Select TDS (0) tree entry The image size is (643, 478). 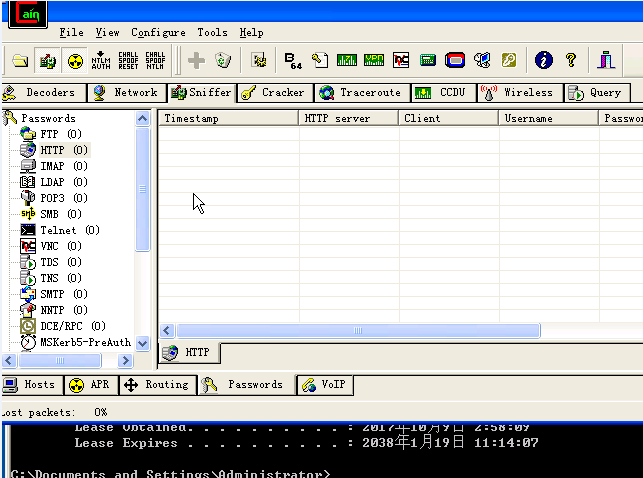[x=61, y=262]
